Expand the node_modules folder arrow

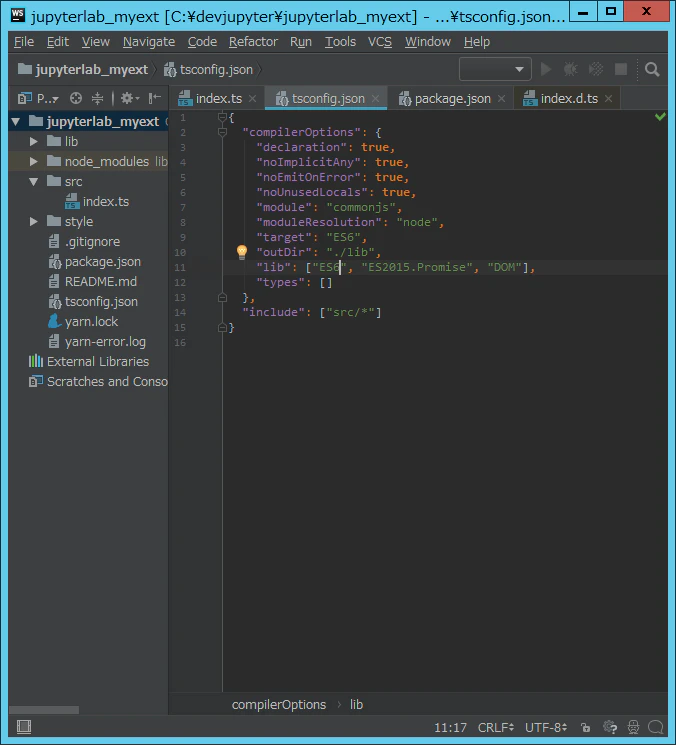(x=33, y=162)
